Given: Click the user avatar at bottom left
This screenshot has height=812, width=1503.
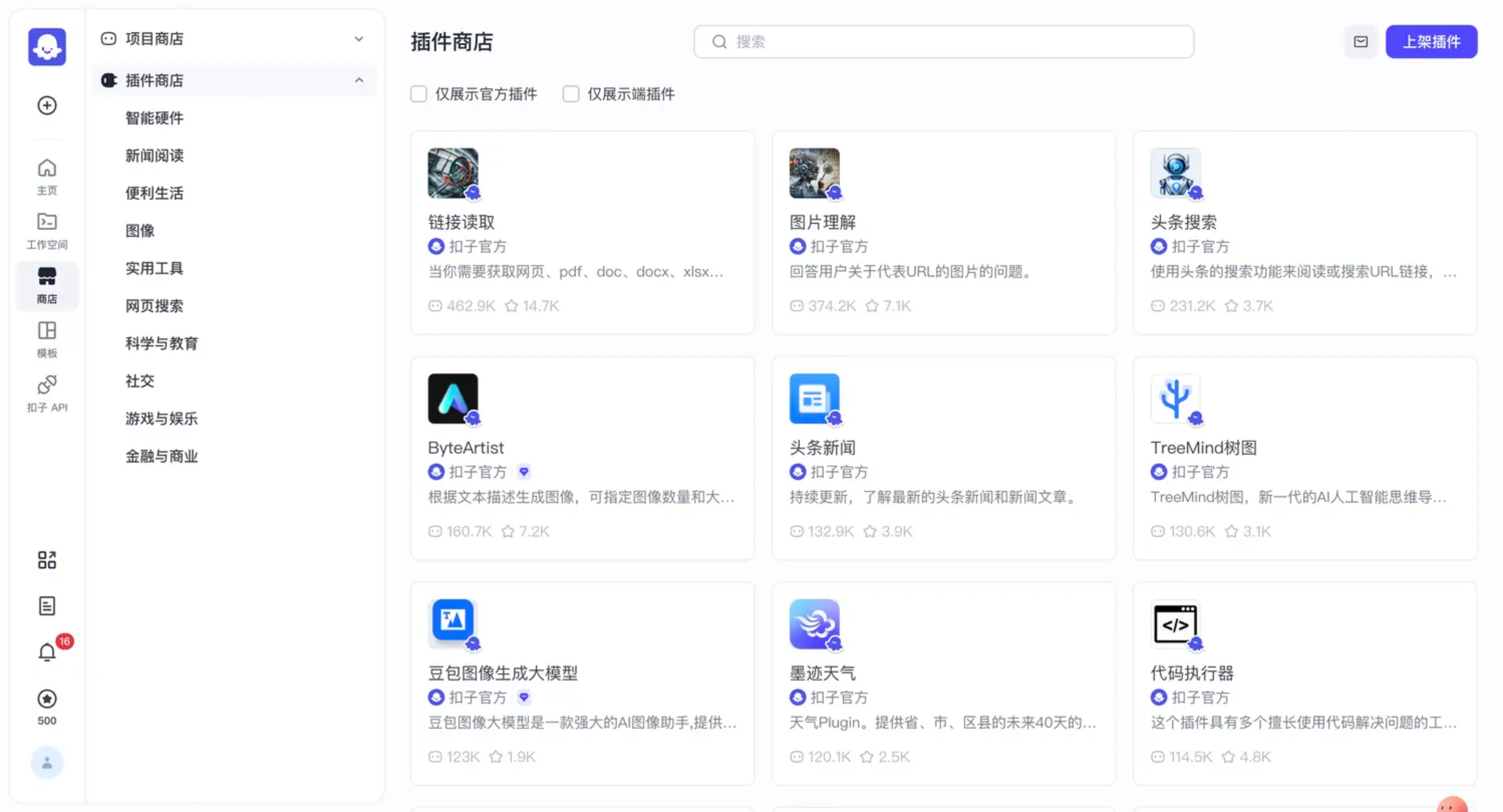Looking at the screenshot, I should coord(46,762).
